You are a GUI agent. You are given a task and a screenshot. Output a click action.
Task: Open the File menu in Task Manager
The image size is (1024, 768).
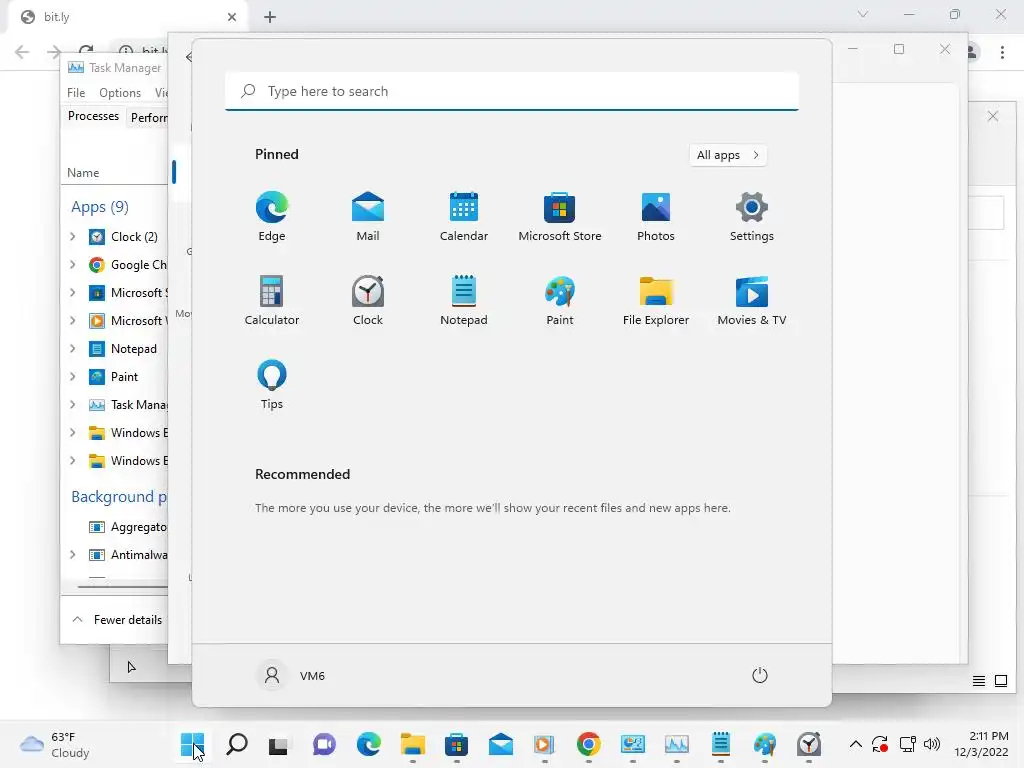coord(76,93)
